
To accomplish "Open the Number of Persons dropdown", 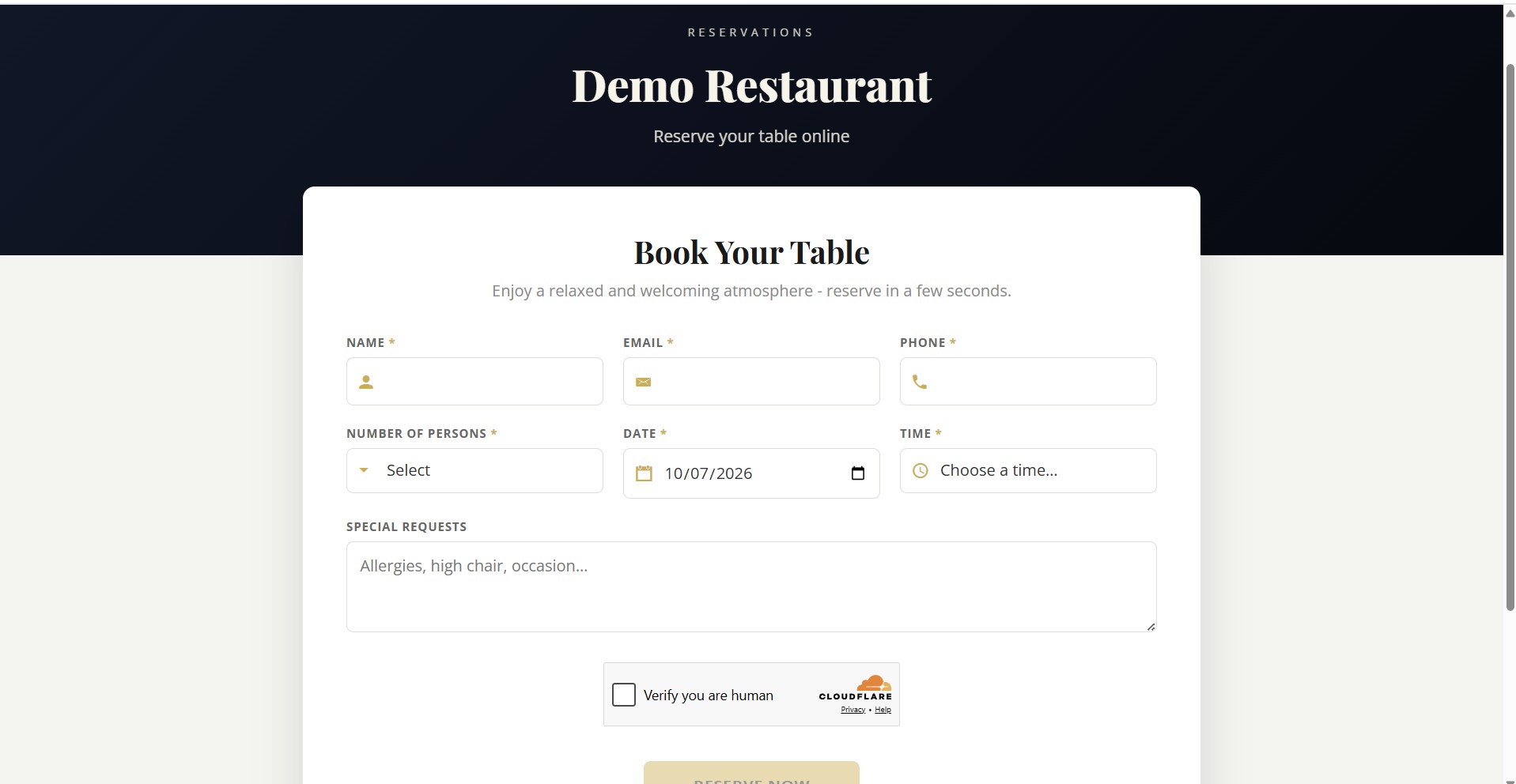I will [x=474, y=471].
